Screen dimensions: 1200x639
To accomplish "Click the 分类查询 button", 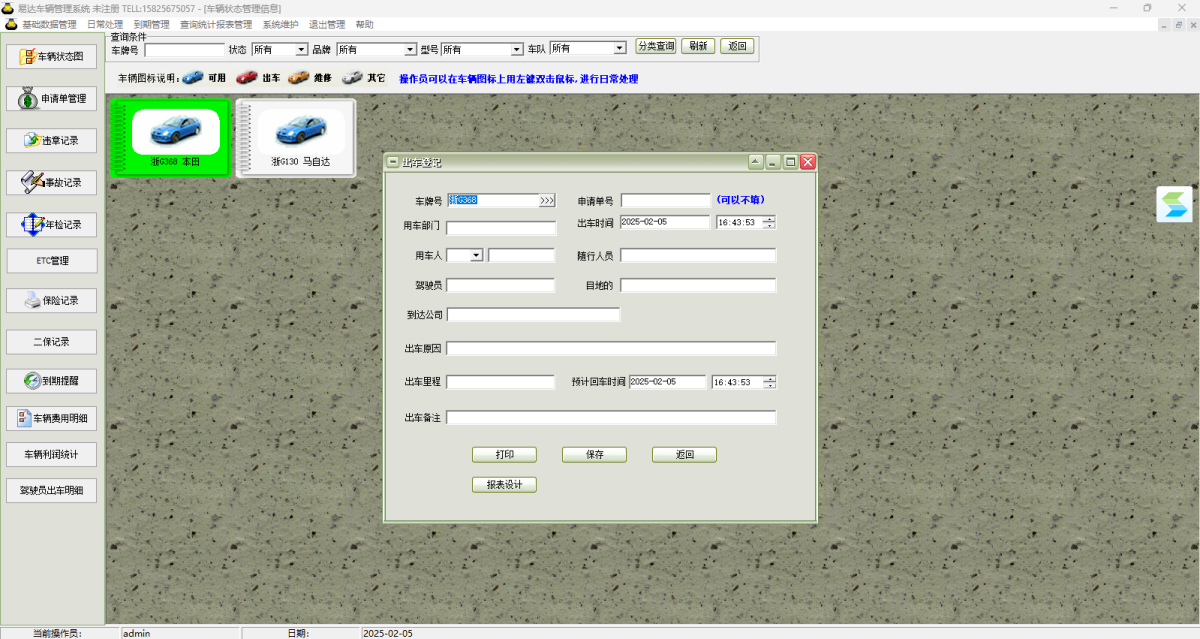I will click(656, 46).
